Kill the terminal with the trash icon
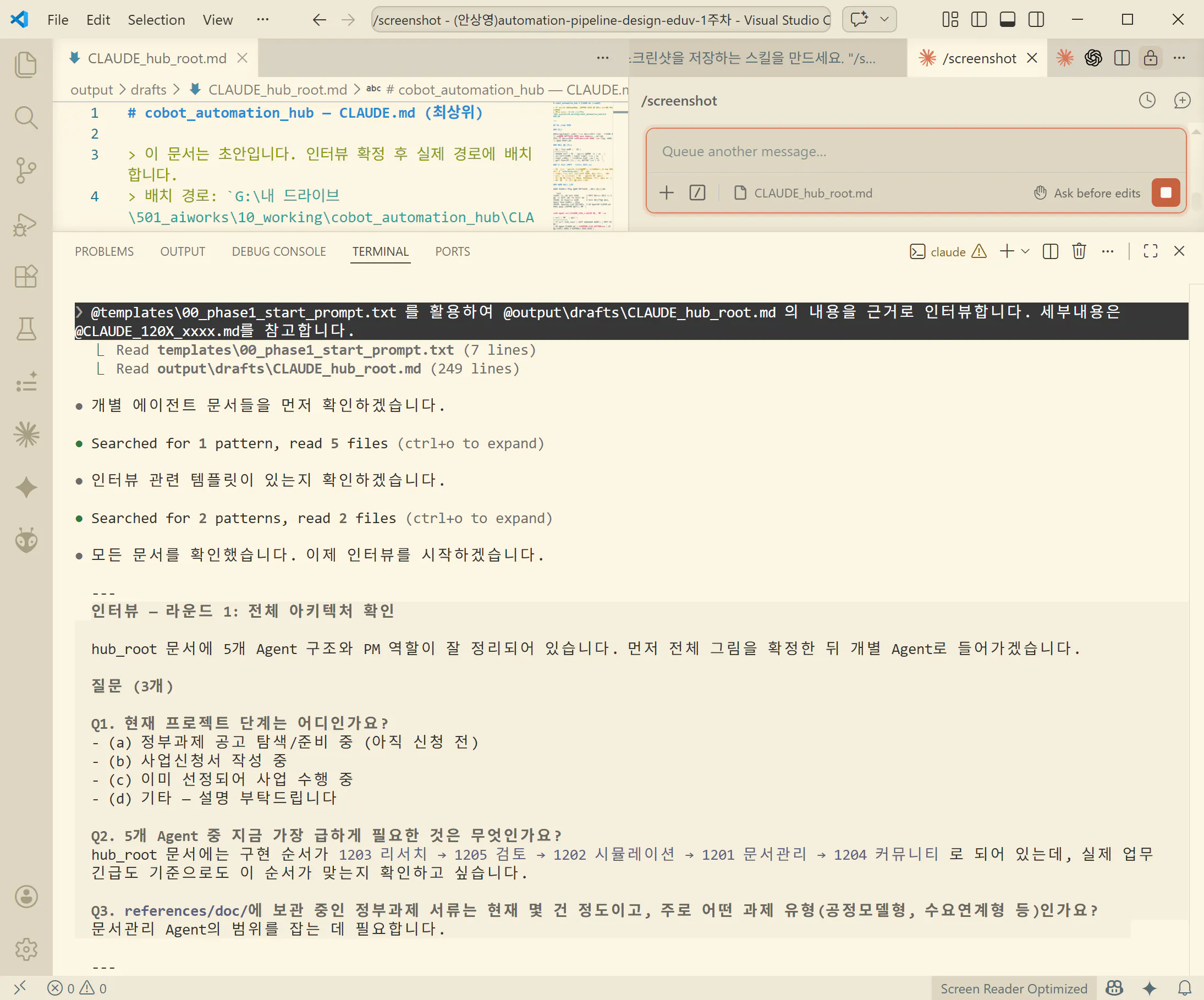 pos(1079,251)
